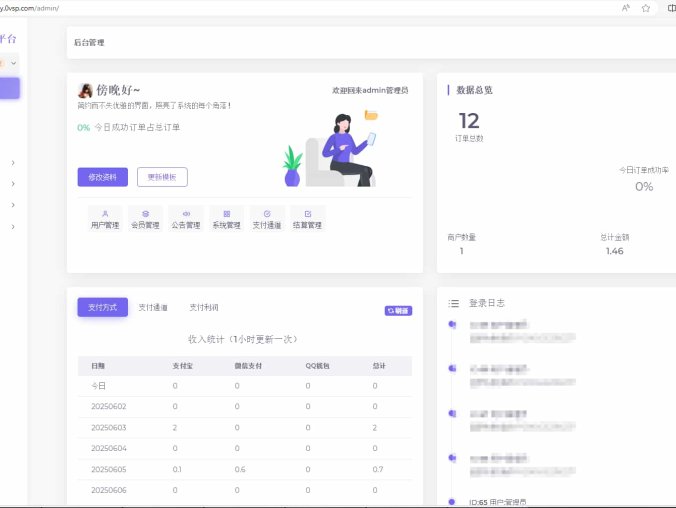The image size is (676, 508).
Task: Open the 结算管理 shortcut icon
Action: coord(307,219)
